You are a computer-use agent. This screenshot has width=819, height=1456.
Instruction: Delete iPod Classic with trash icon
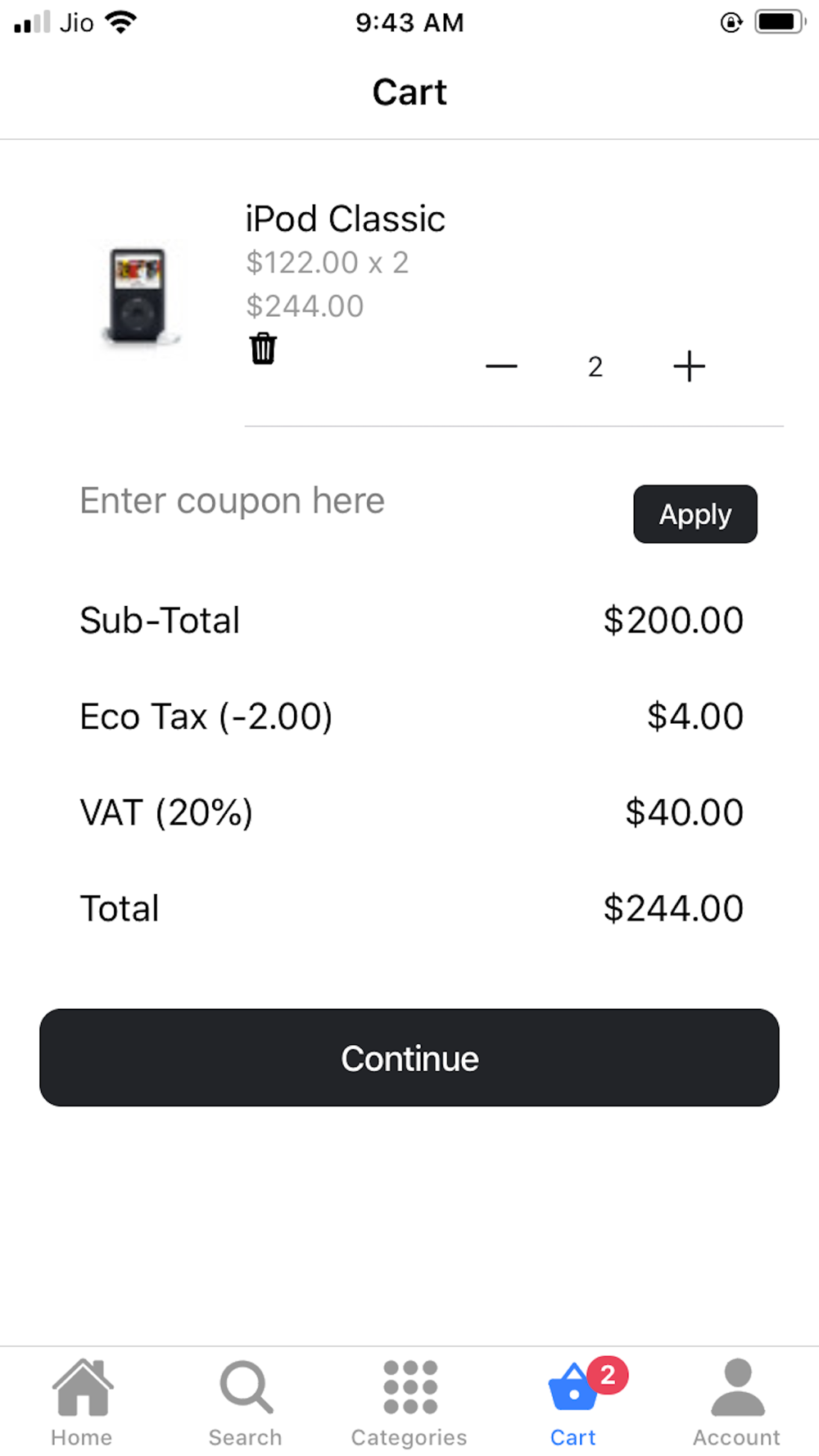point(263,348)
